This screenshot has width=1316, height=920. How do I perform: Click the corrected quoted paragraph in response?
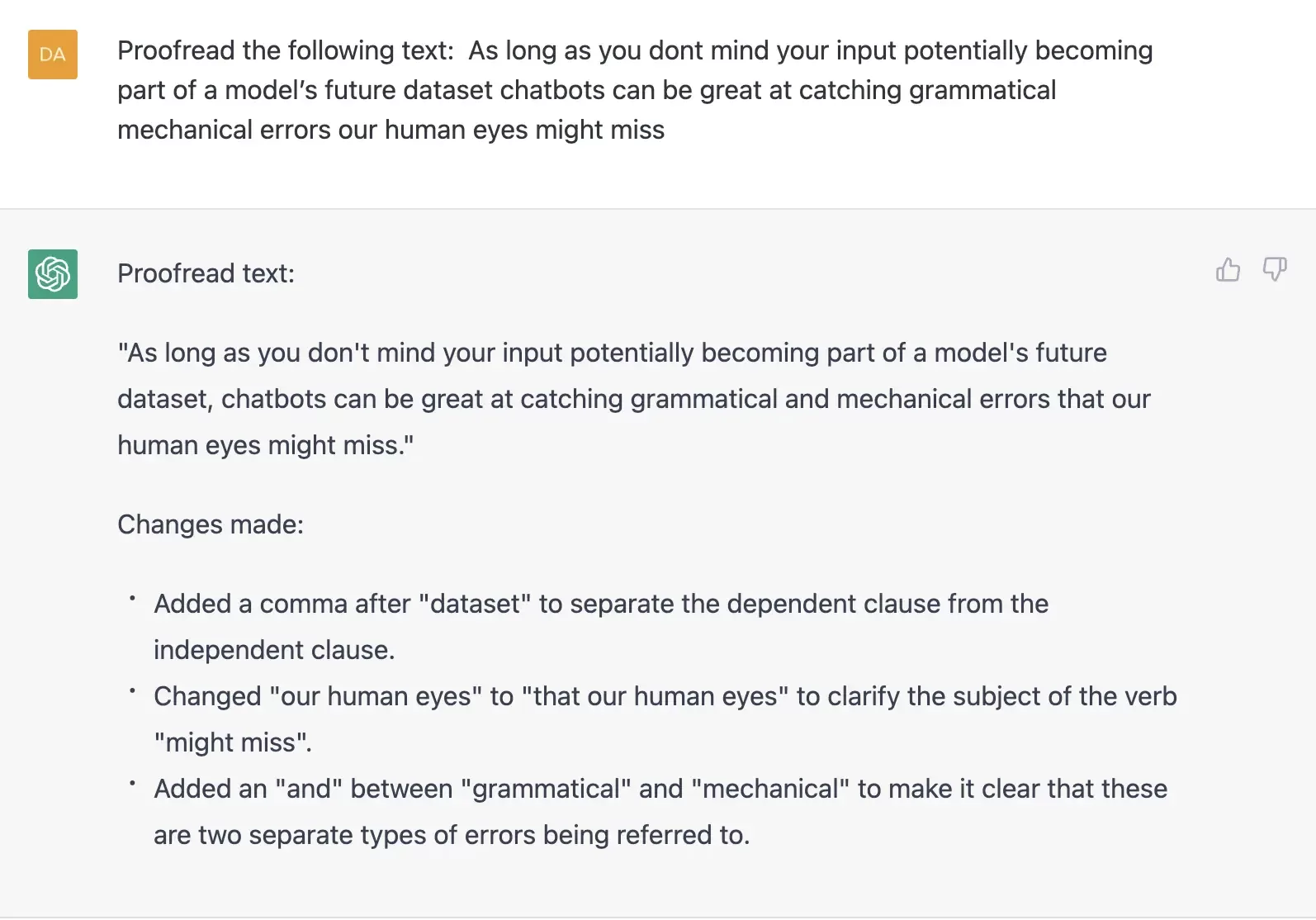[633, 399]
